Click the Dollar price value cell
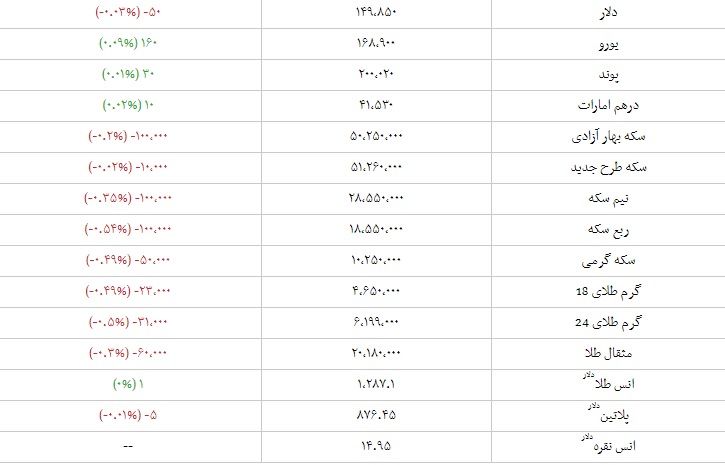This screenshot has height=465, width=725. tap(377, 14)
